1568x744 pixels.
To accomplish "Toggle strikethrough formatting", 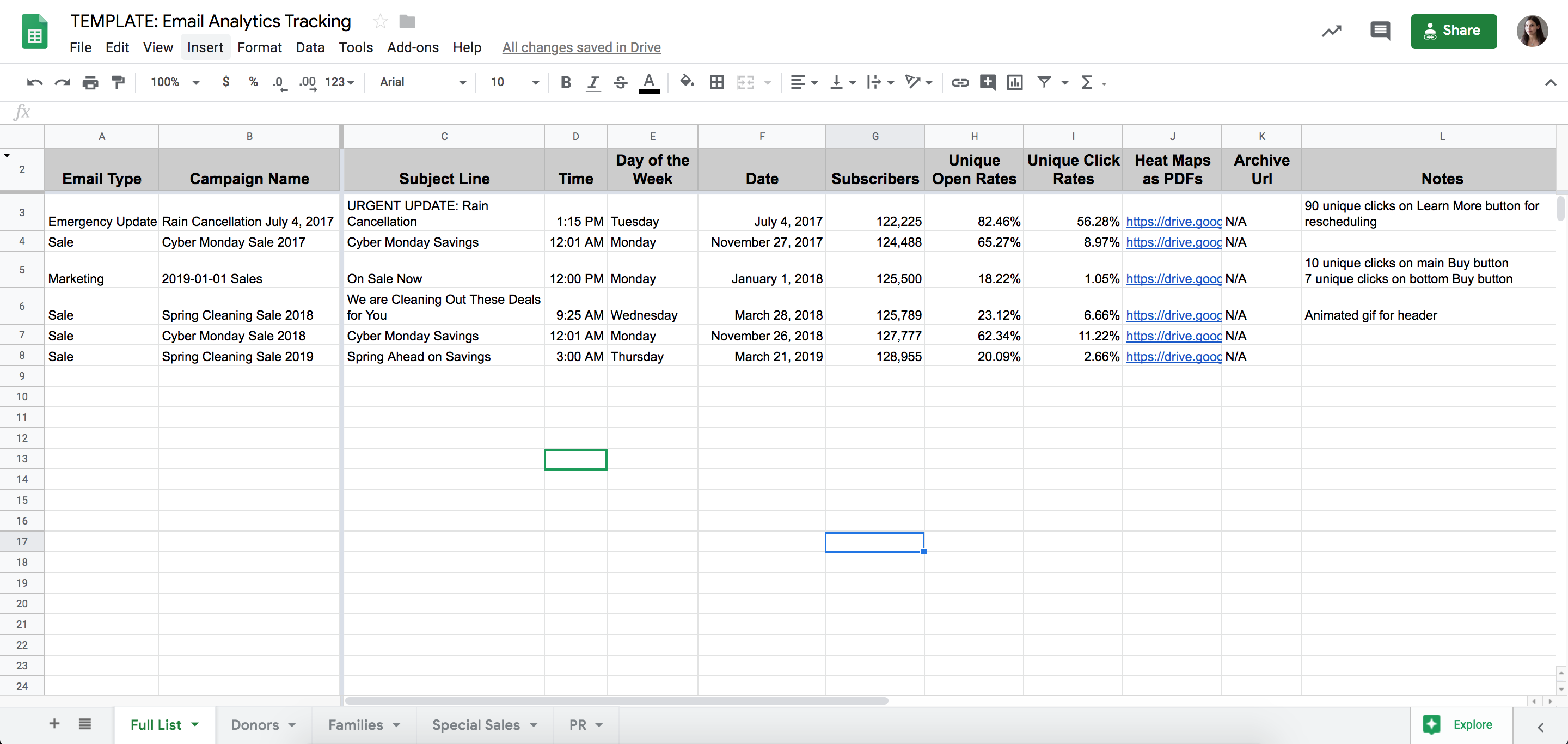I will (x=620, y=82).
